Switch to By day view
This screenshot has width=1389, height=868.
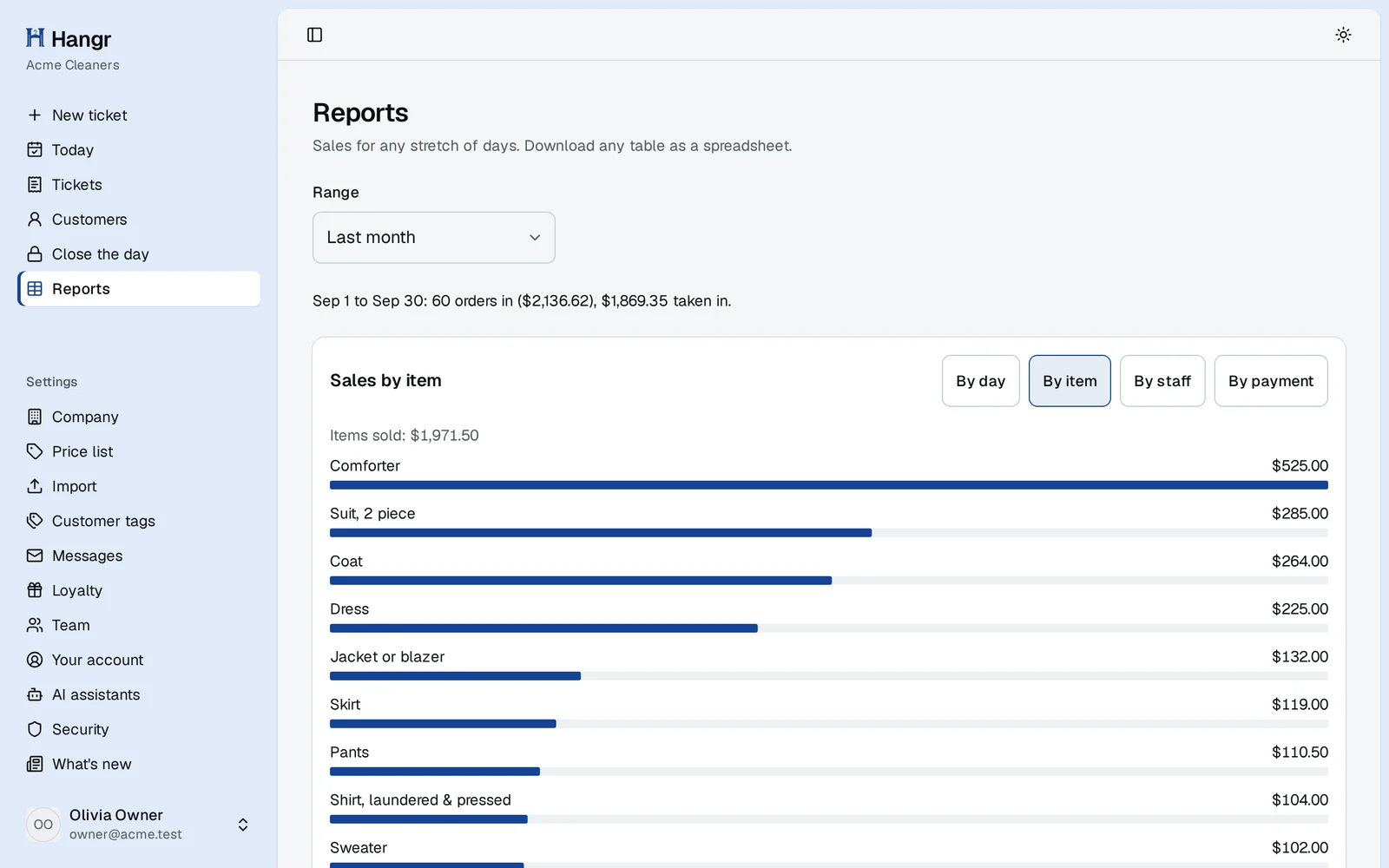[x=981, y=381]
